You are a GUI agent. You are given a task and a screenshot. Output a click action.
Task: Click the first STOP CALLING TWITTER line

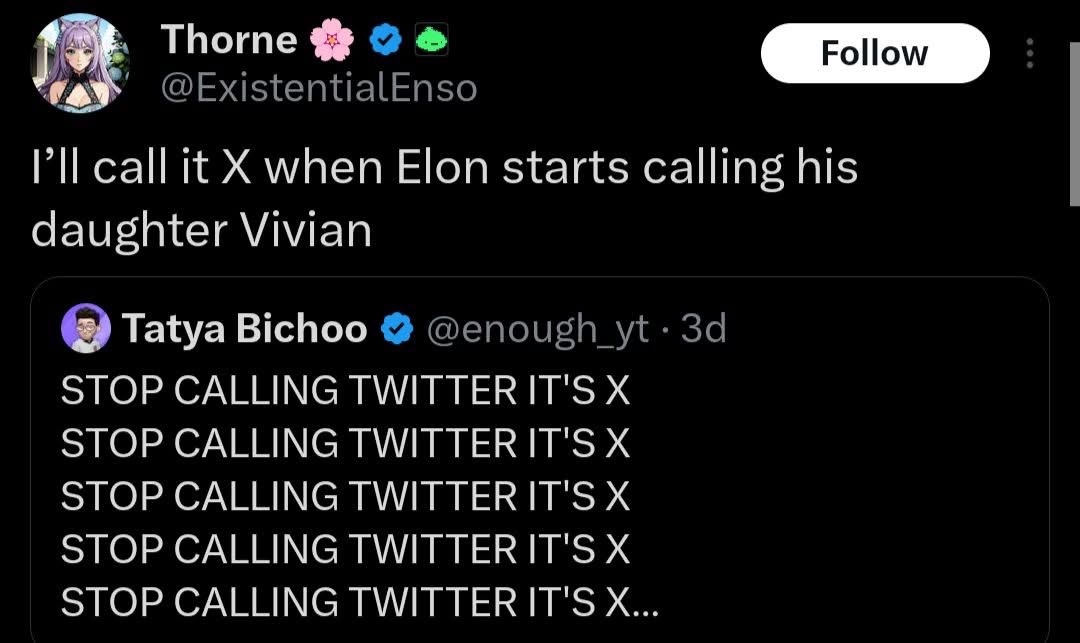(345, 390)
